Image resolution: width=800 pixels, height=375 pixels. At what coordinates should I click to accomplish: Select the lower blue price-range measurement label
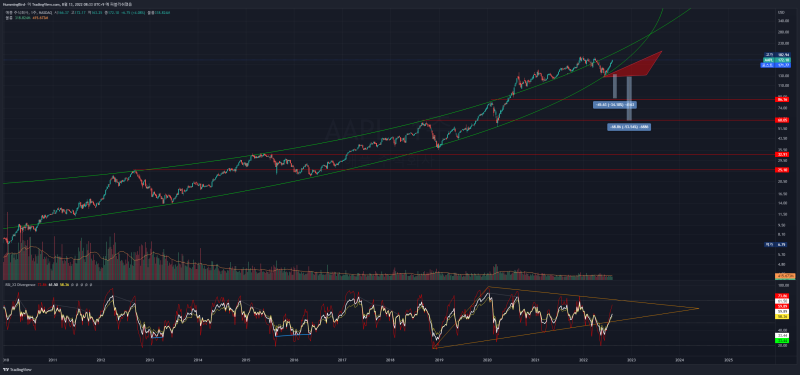pos(629,127)
